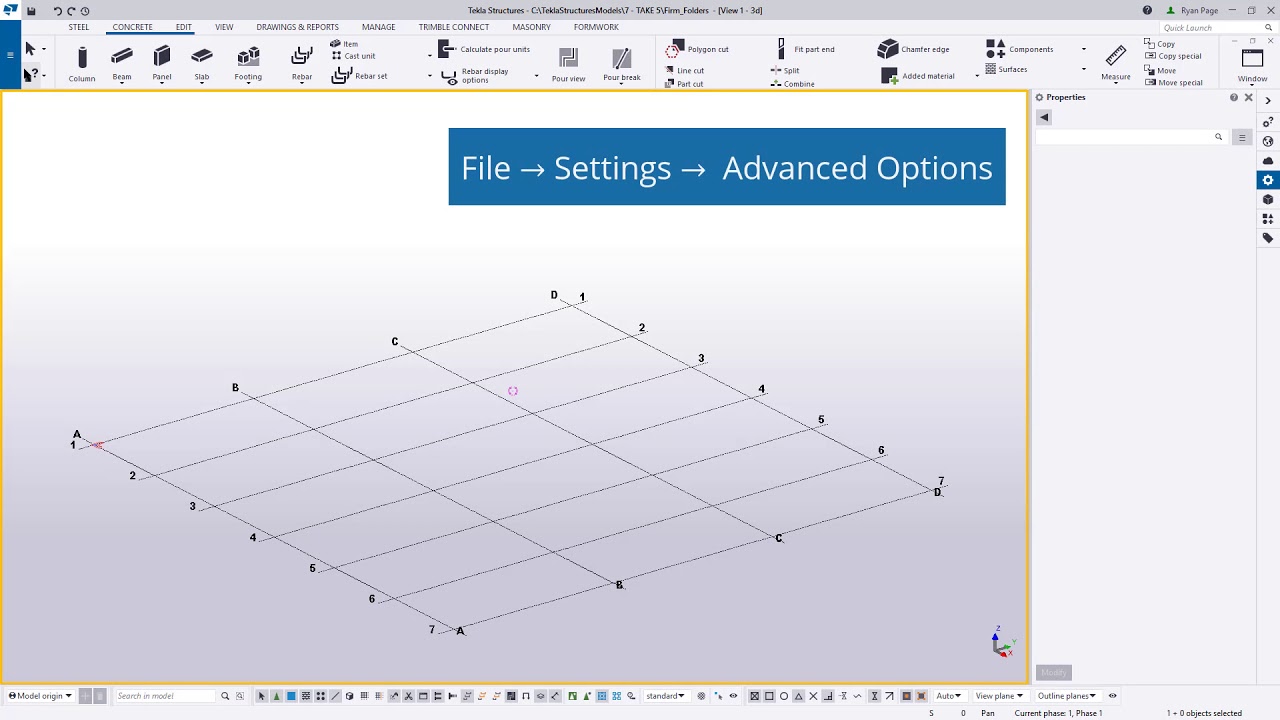Select the Polygon cut tool
The height and width of the screenshot is (720, 1280).
(x=698, y=49)
